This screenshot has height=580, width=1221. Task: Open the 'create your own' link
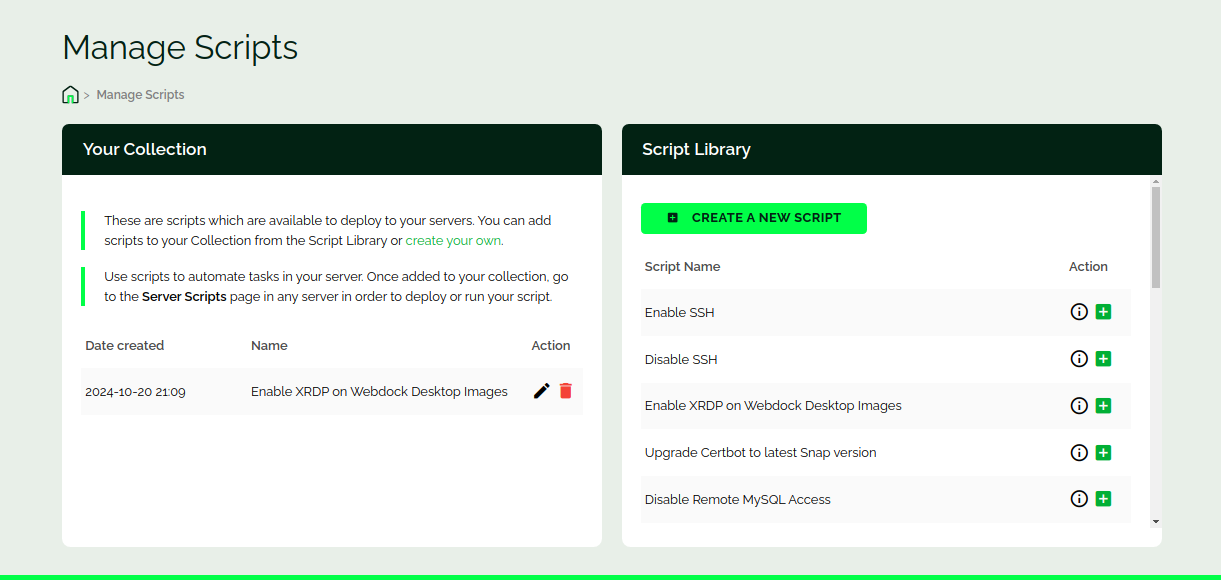tap(453, 241)
